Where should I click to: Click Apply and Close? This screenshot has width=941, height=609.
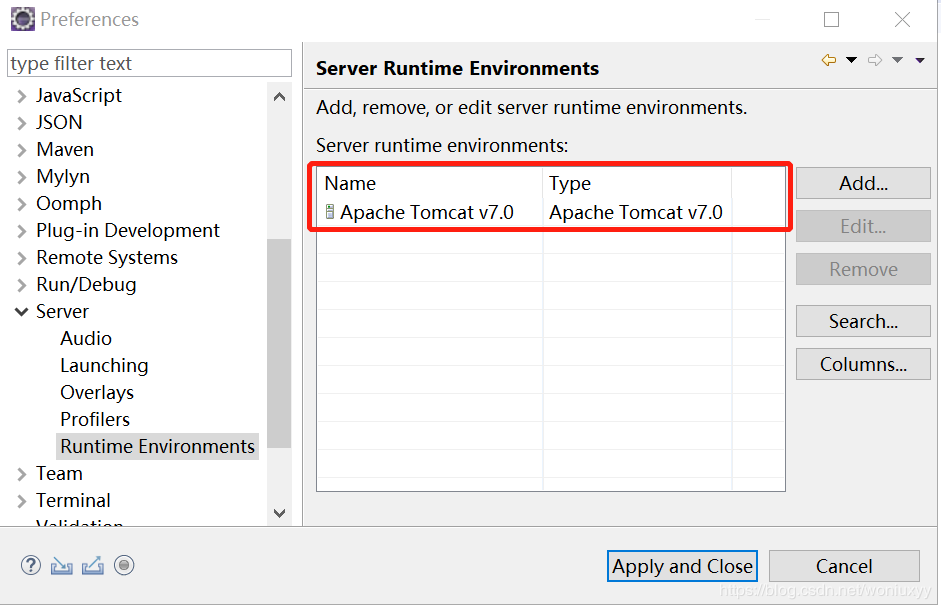pos(682,566)
